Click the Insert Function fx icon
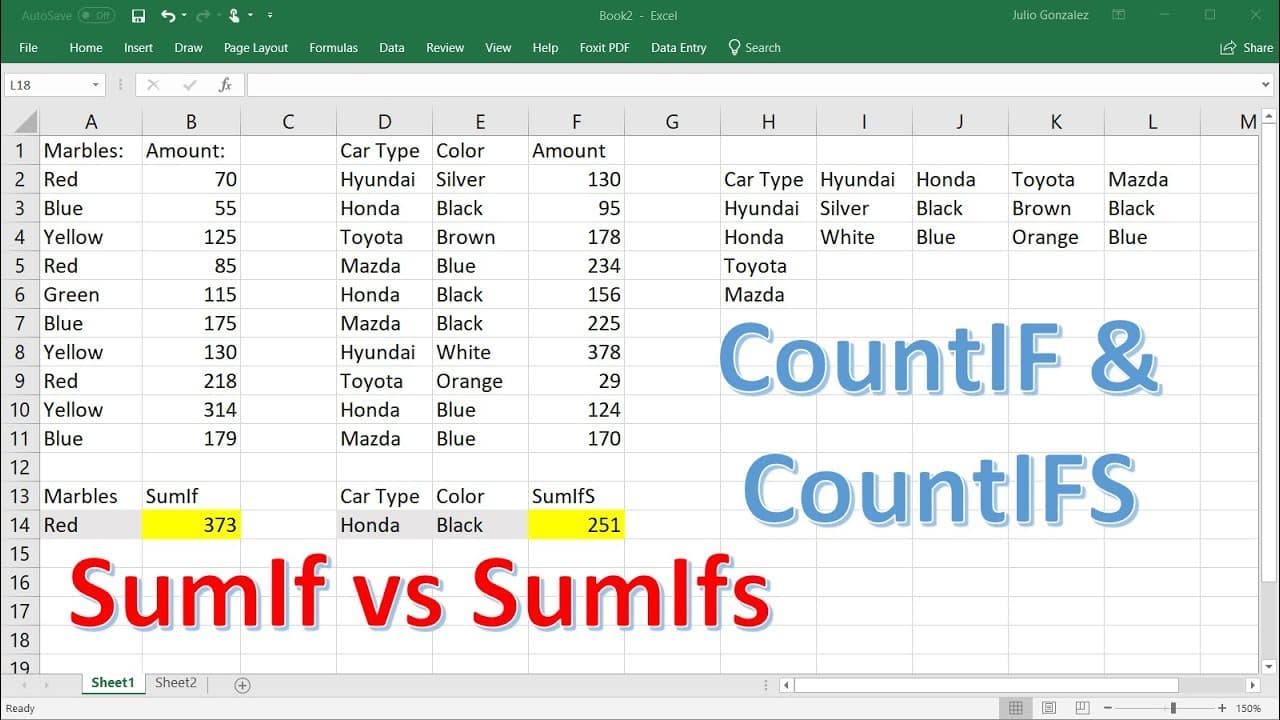This screenshot has height=720, width=1280. pyautogui.click(x=226, y=85)
